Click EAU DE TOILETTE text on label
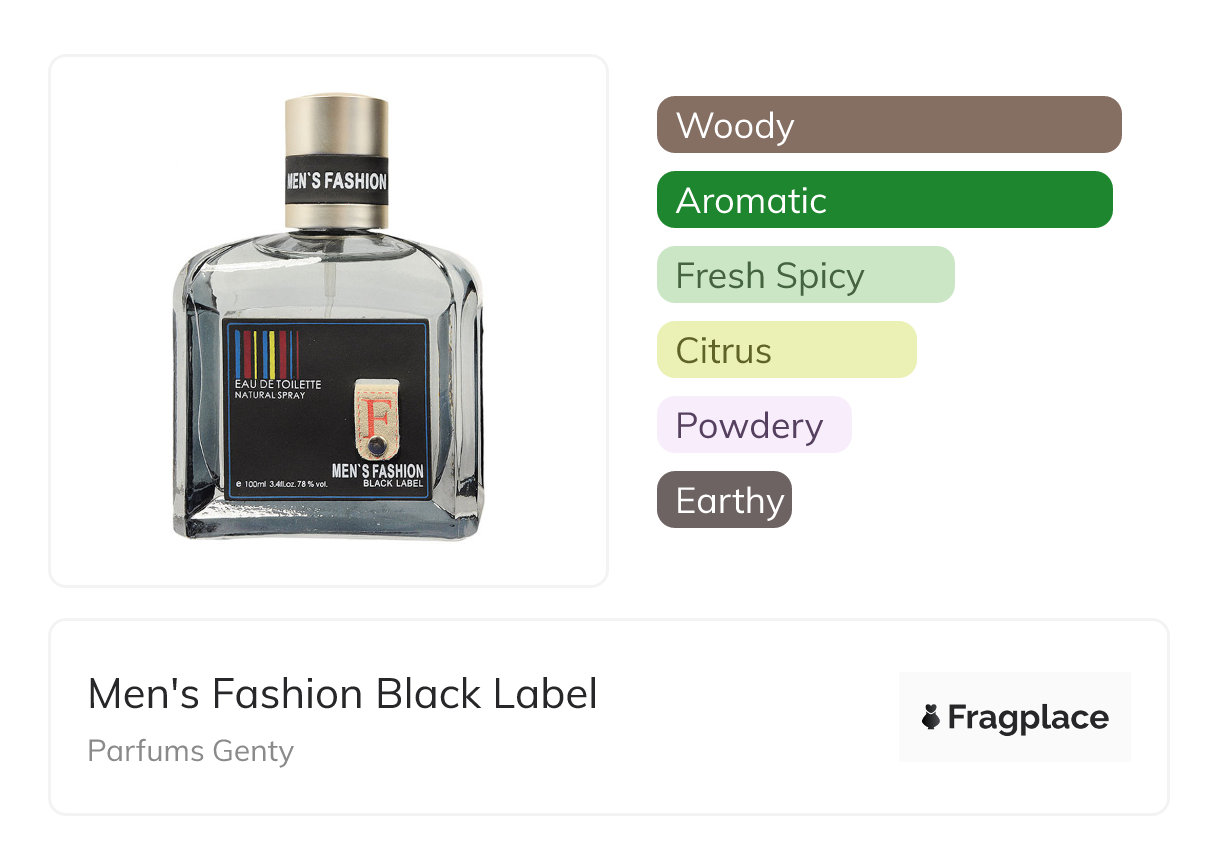 277,384
